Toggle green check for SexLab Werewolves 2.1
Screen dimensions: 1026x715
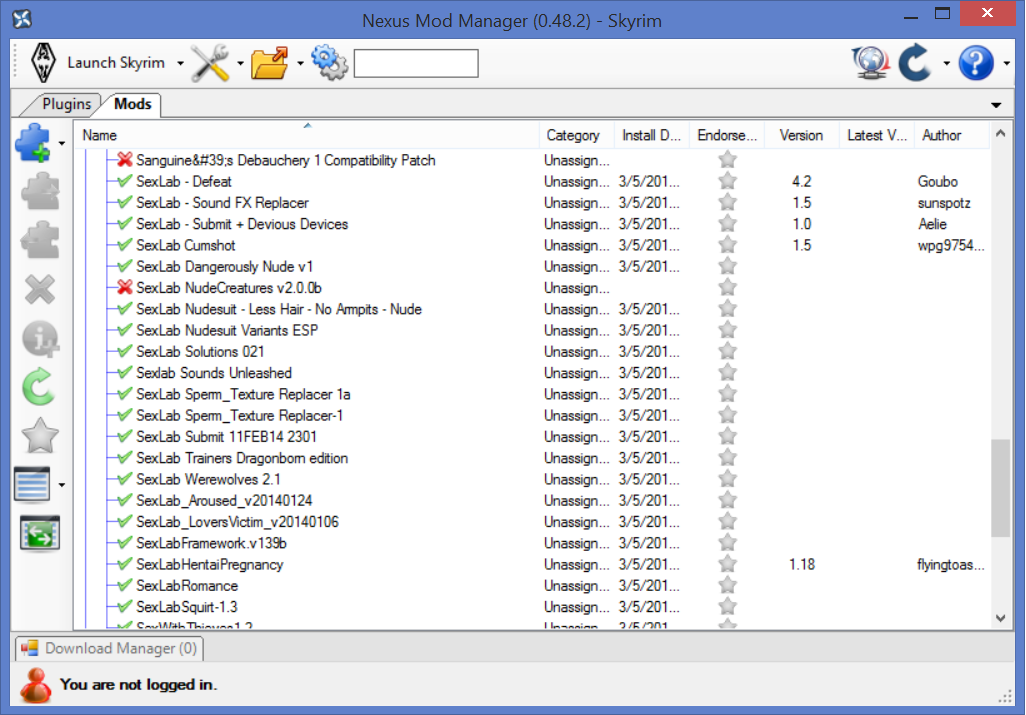tap(125, 479)
